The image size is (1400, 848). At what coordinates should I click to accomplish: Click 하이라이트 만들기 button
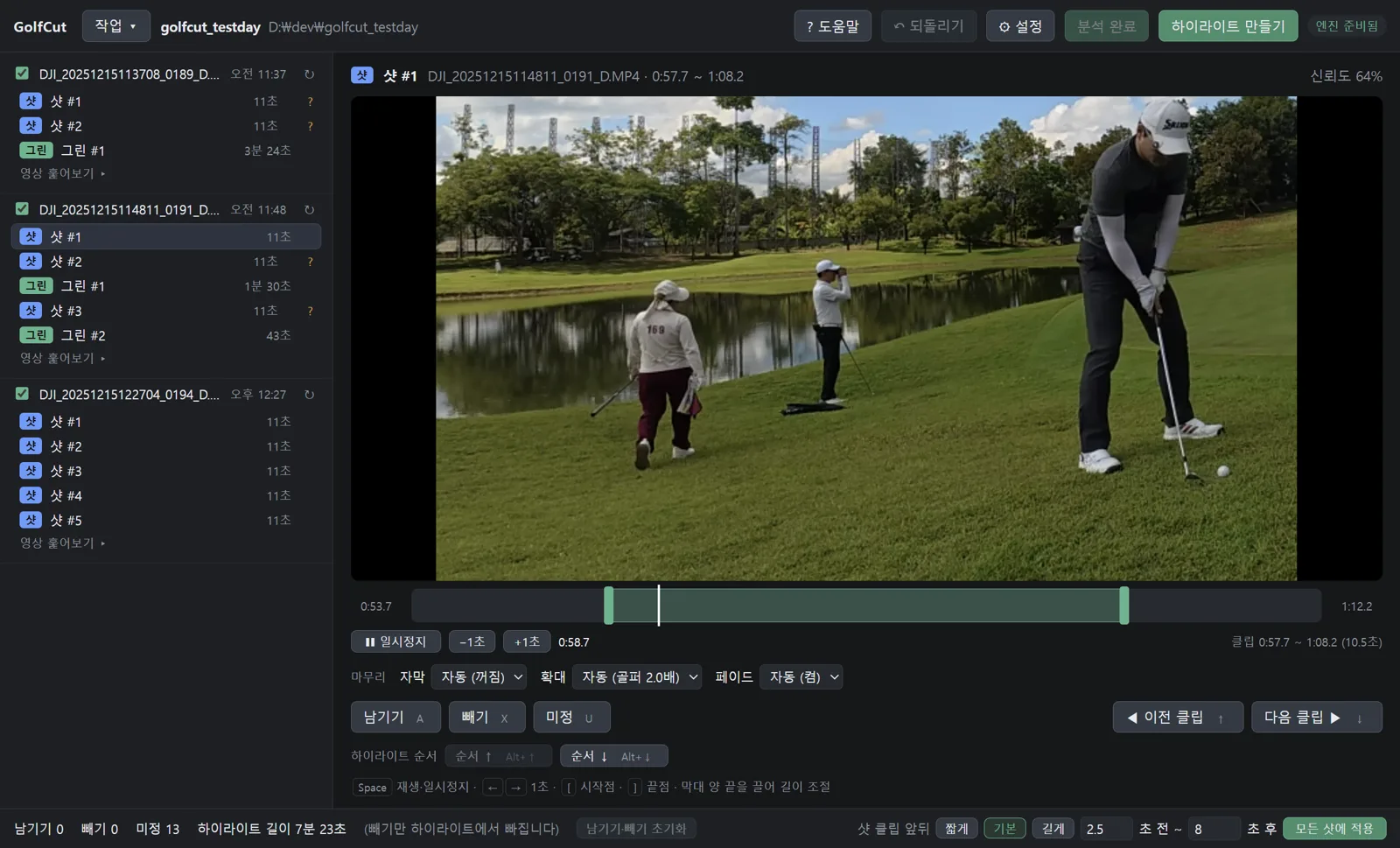point(1228,26)
